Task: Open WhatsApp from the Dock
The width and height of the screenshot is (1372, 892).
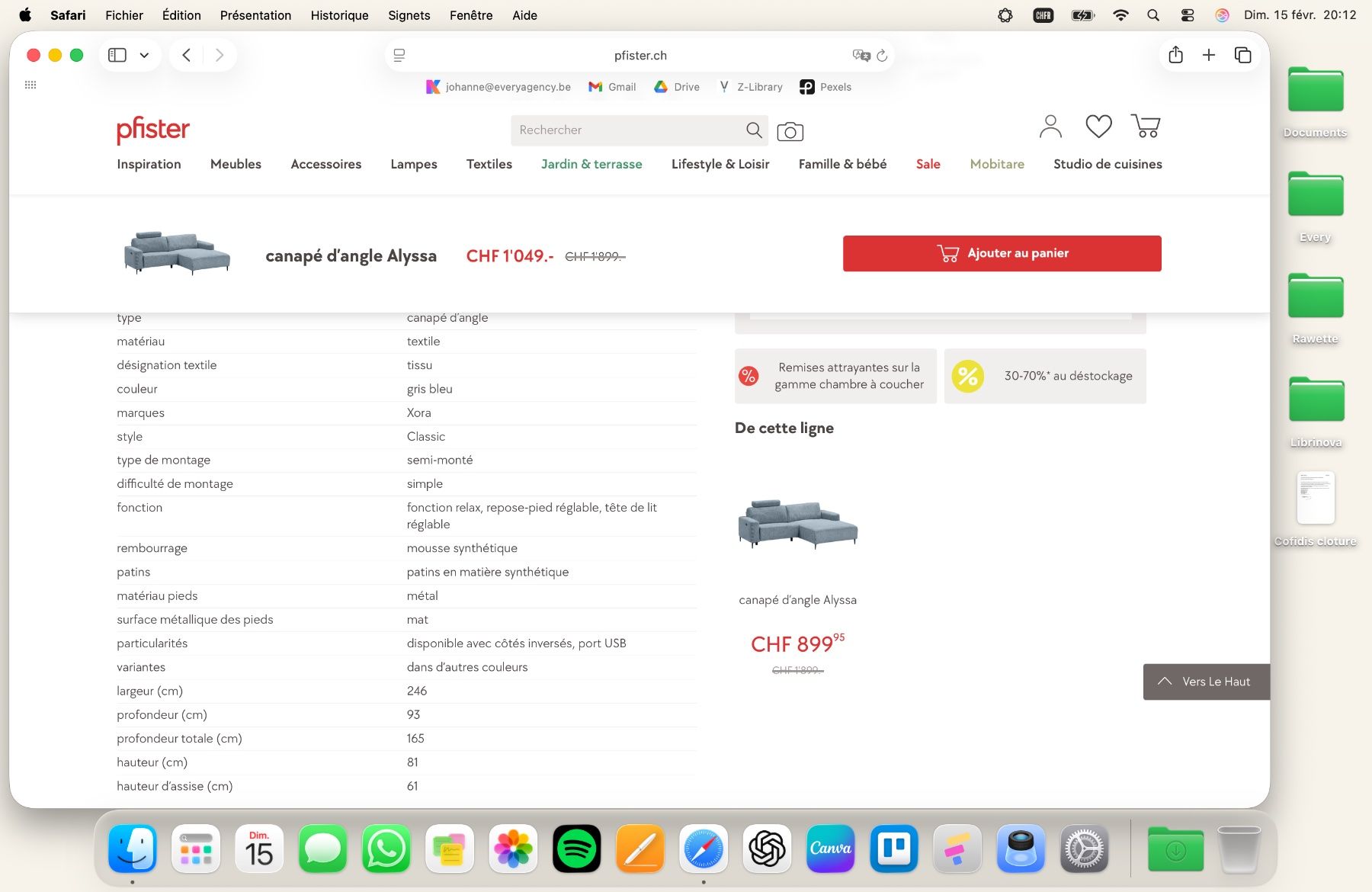Action: (x=386, y=849)
